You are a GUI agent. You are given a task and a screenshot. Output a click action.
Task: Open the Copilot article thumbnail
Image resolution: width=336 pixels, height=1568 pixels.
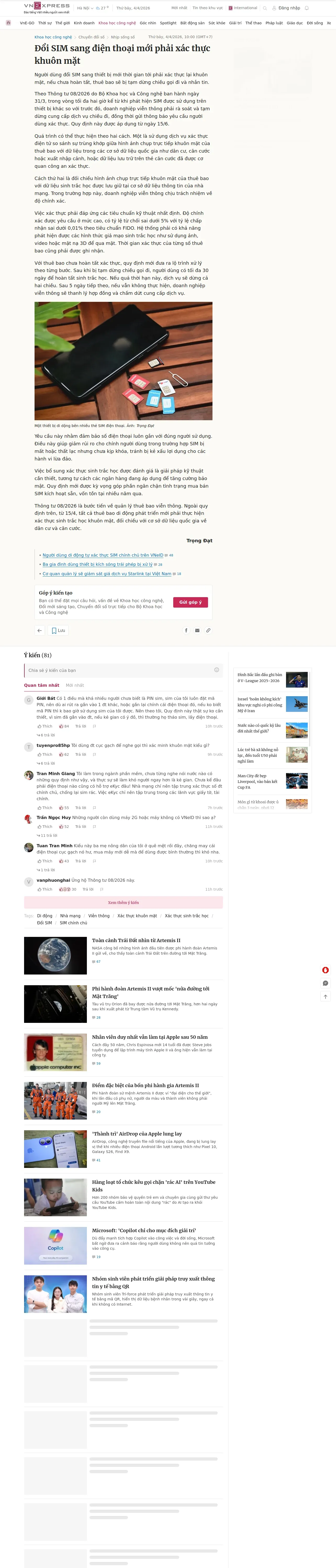coord(55,1246)
